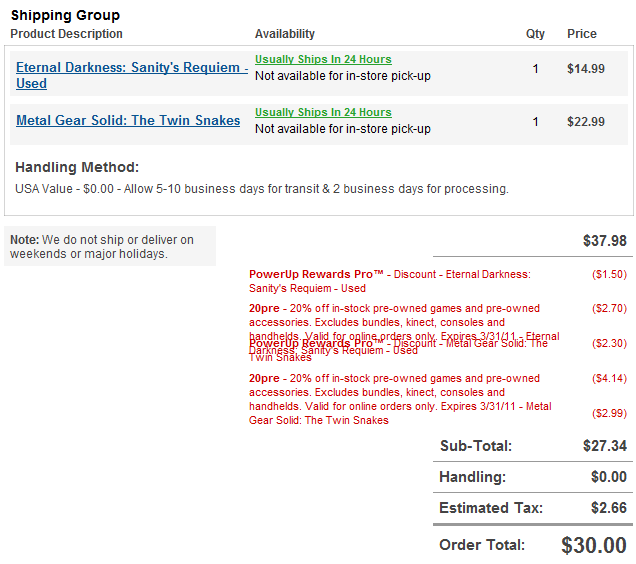Click the Price column header
The image size is (636, 564).
tap(581, 34)
